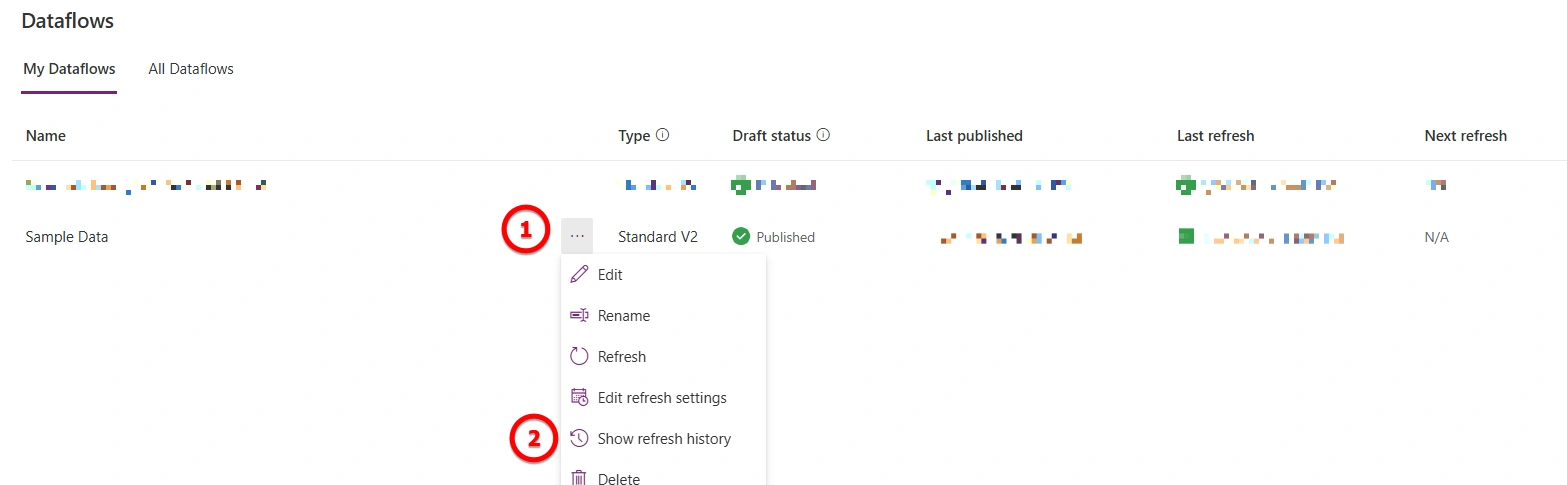Choose Edit refresh settings menu entry

point(663,397)
